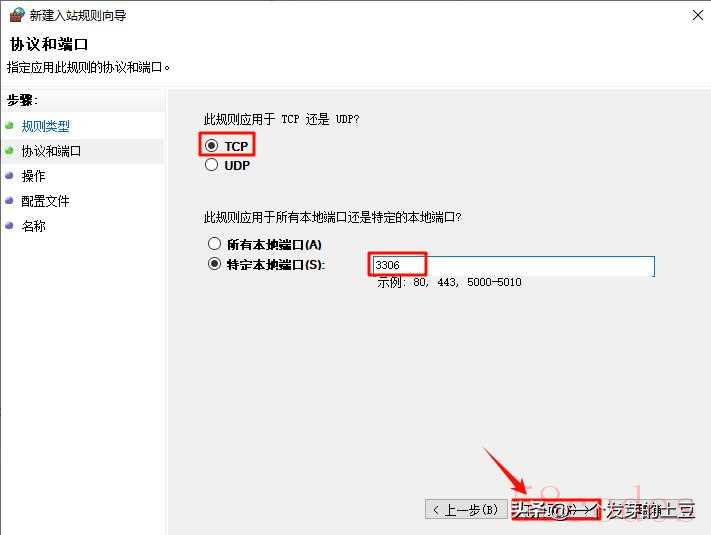Click the firewall wizard title icon
711x535 pixels.
coord(17,15)
